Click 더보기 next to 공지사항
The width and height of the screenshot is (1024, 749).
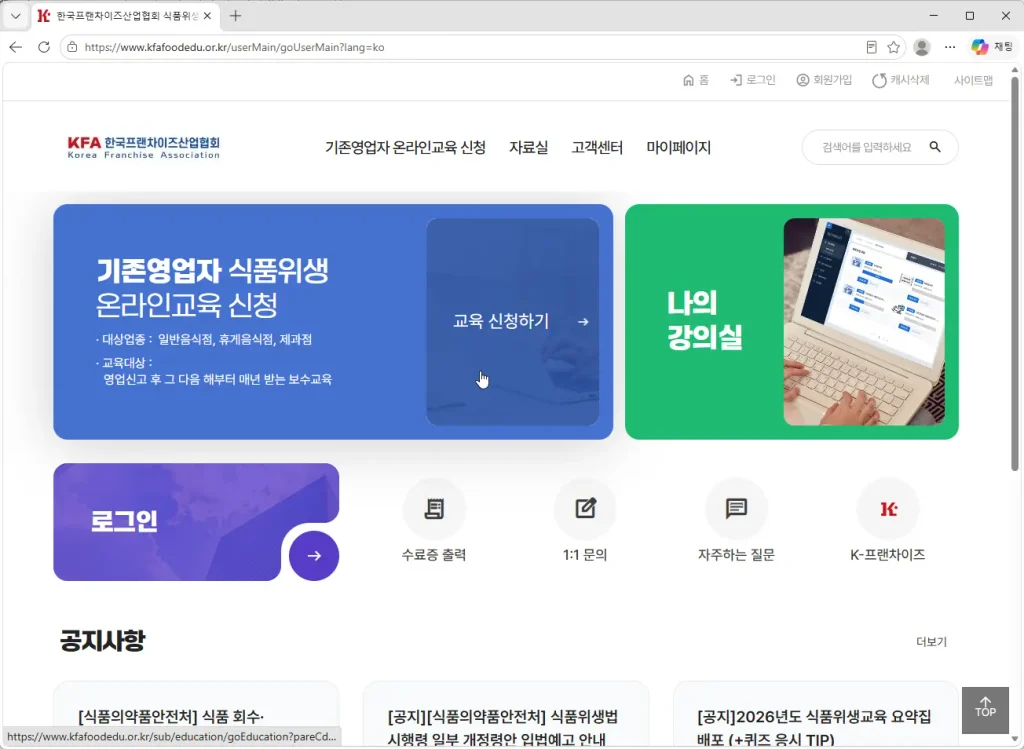coord(931,641)
